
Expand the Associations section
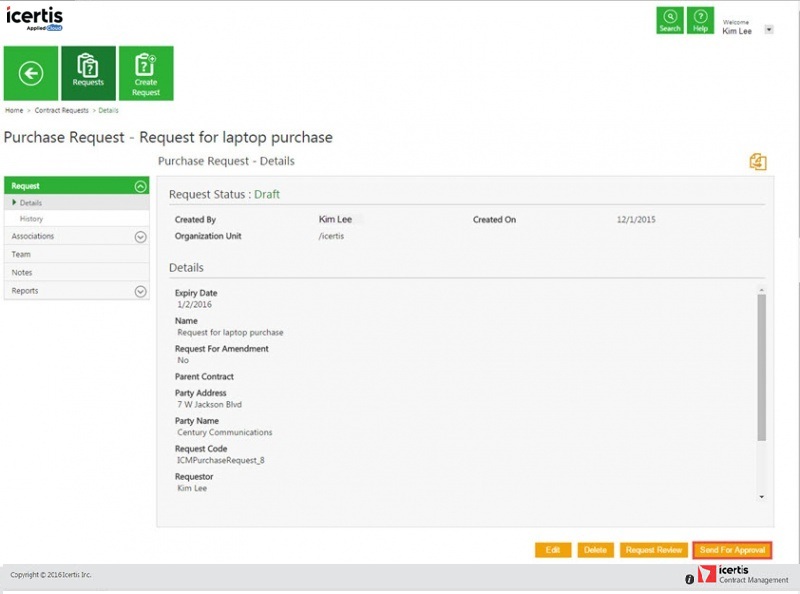coord(140,237)
